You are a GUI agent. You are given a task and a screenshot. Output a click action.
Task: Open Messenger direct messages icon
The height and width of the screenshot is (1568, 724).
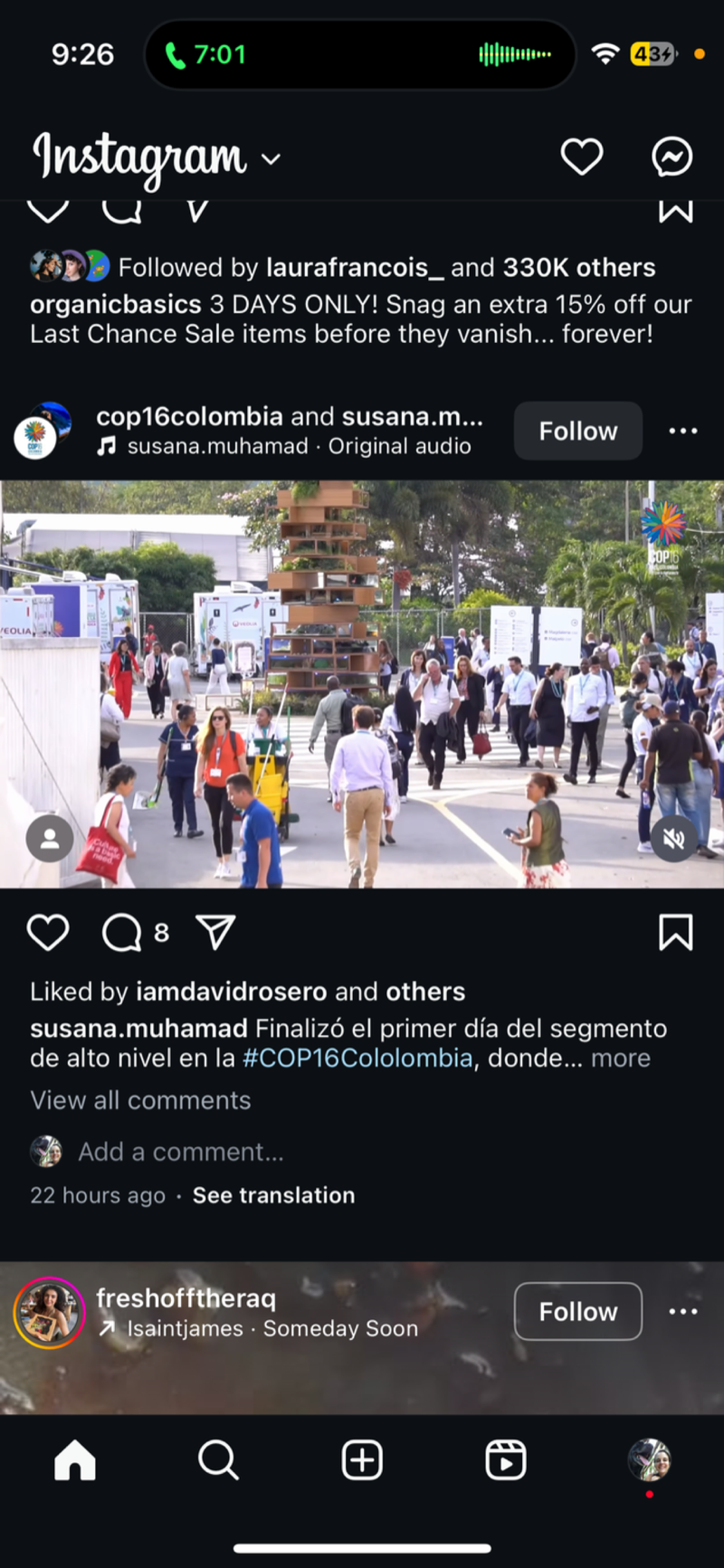pos(672,157)
